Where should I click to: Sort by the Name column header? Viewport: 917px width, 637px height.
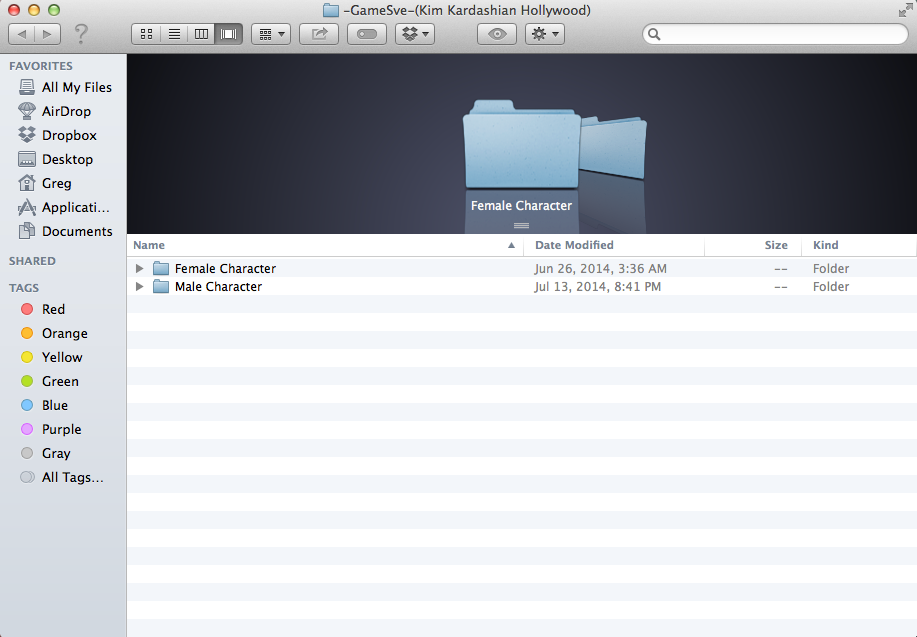point(325,245)
